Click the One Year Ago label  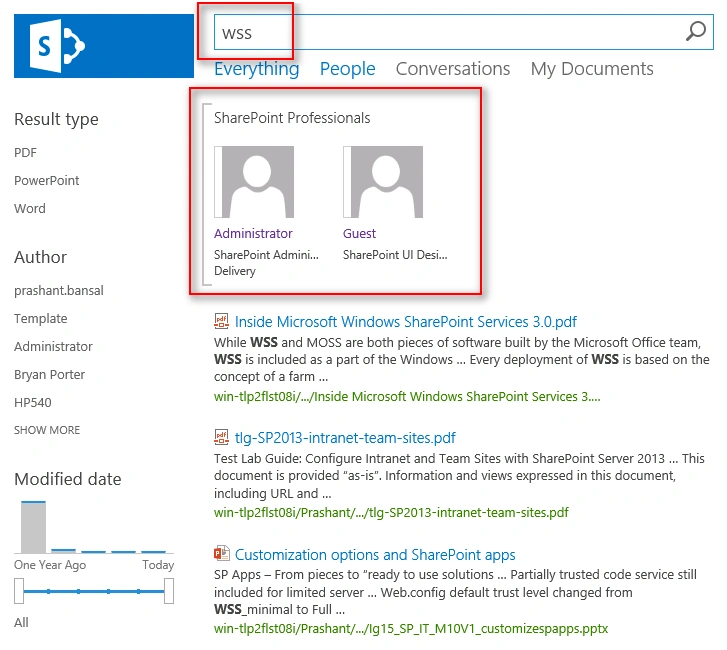coord(50,565)
